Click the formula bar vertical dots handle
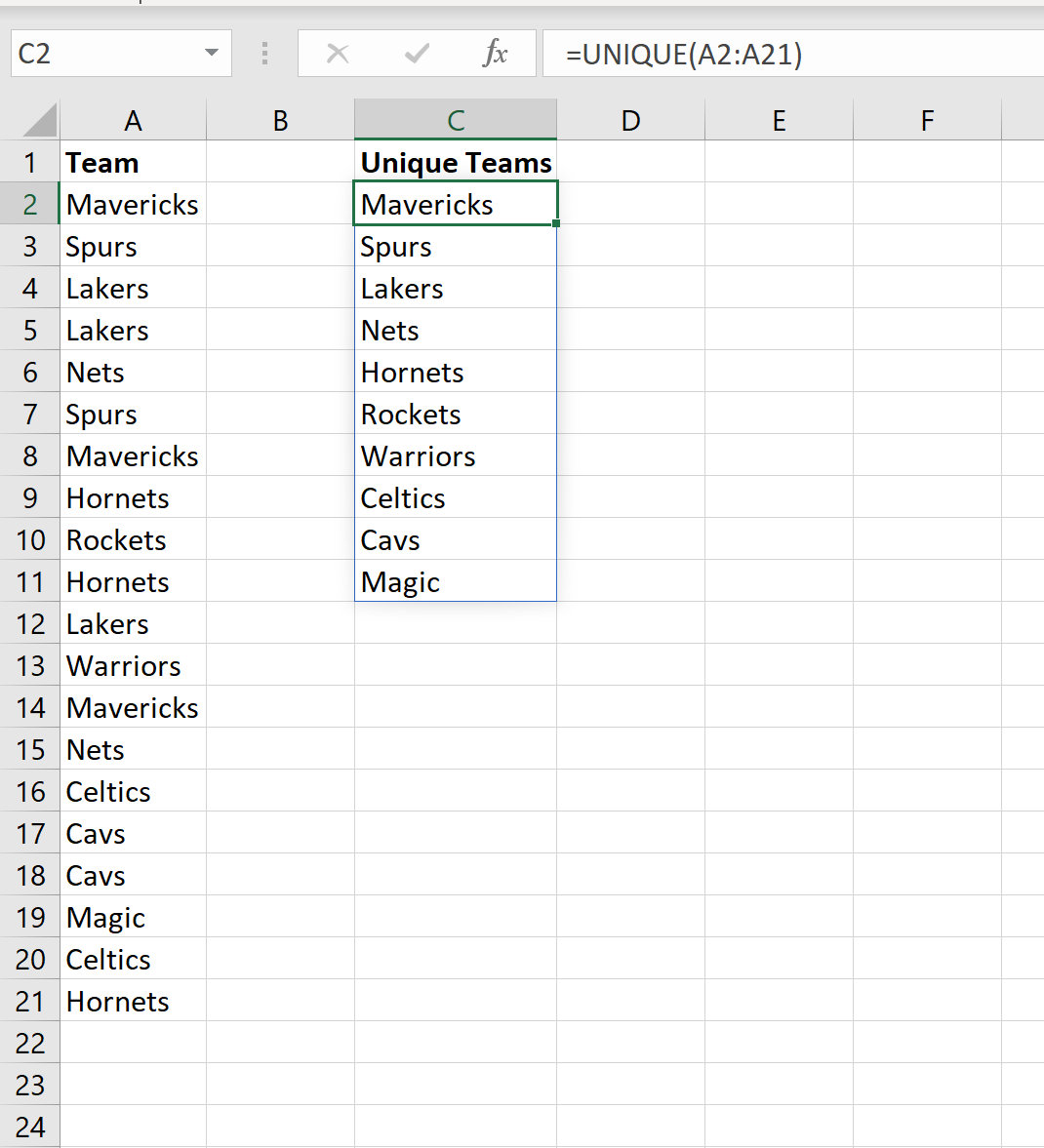1044x1148 pixels. click(265, 54)
